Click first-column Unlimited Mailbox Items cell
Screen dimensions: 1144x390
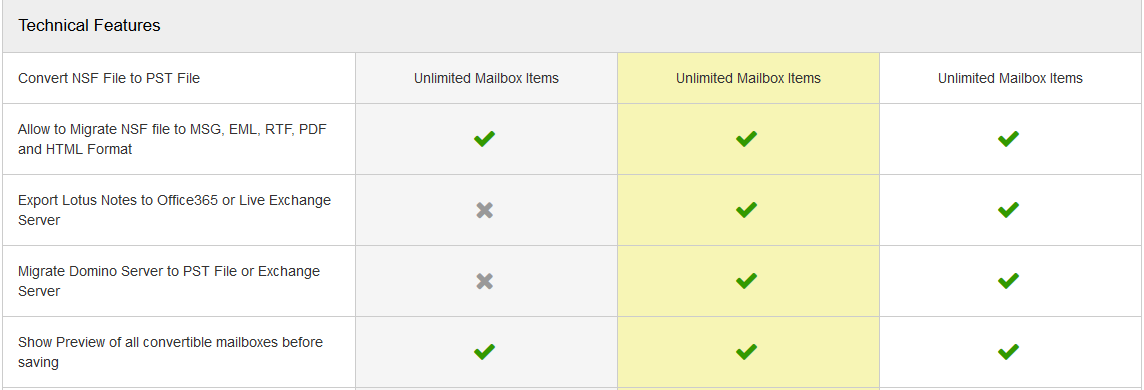click(x=487, y=78)
